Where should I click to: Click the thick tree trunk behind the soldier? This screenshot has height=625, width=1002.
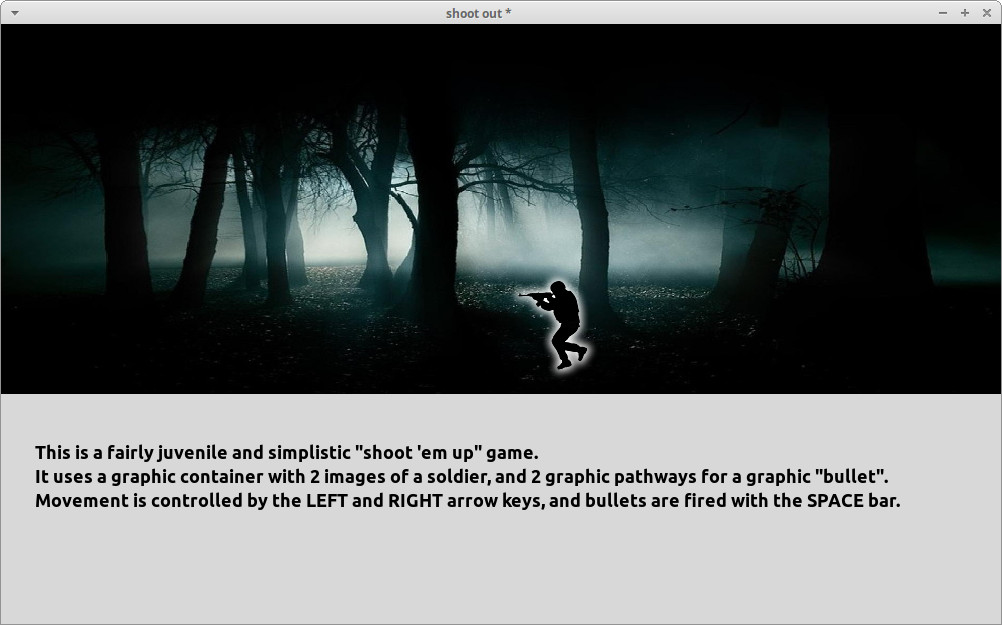(592, 220)
